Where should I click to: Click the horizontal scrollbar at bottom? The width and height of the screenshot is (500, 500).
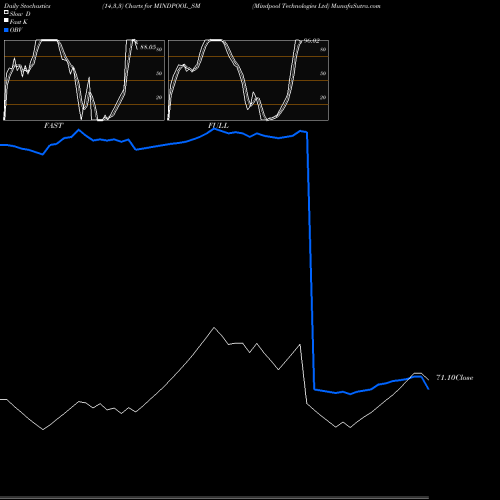(x=214, y=497)
